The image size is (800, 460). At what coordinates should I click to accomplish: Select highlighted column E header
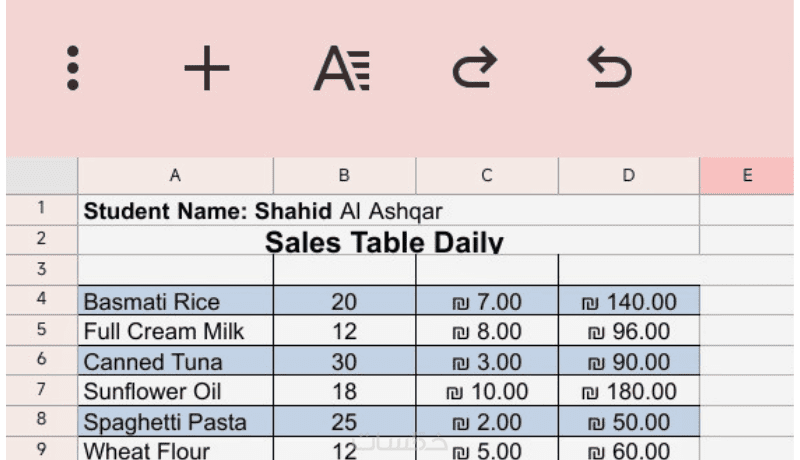(x=747, y=176)
